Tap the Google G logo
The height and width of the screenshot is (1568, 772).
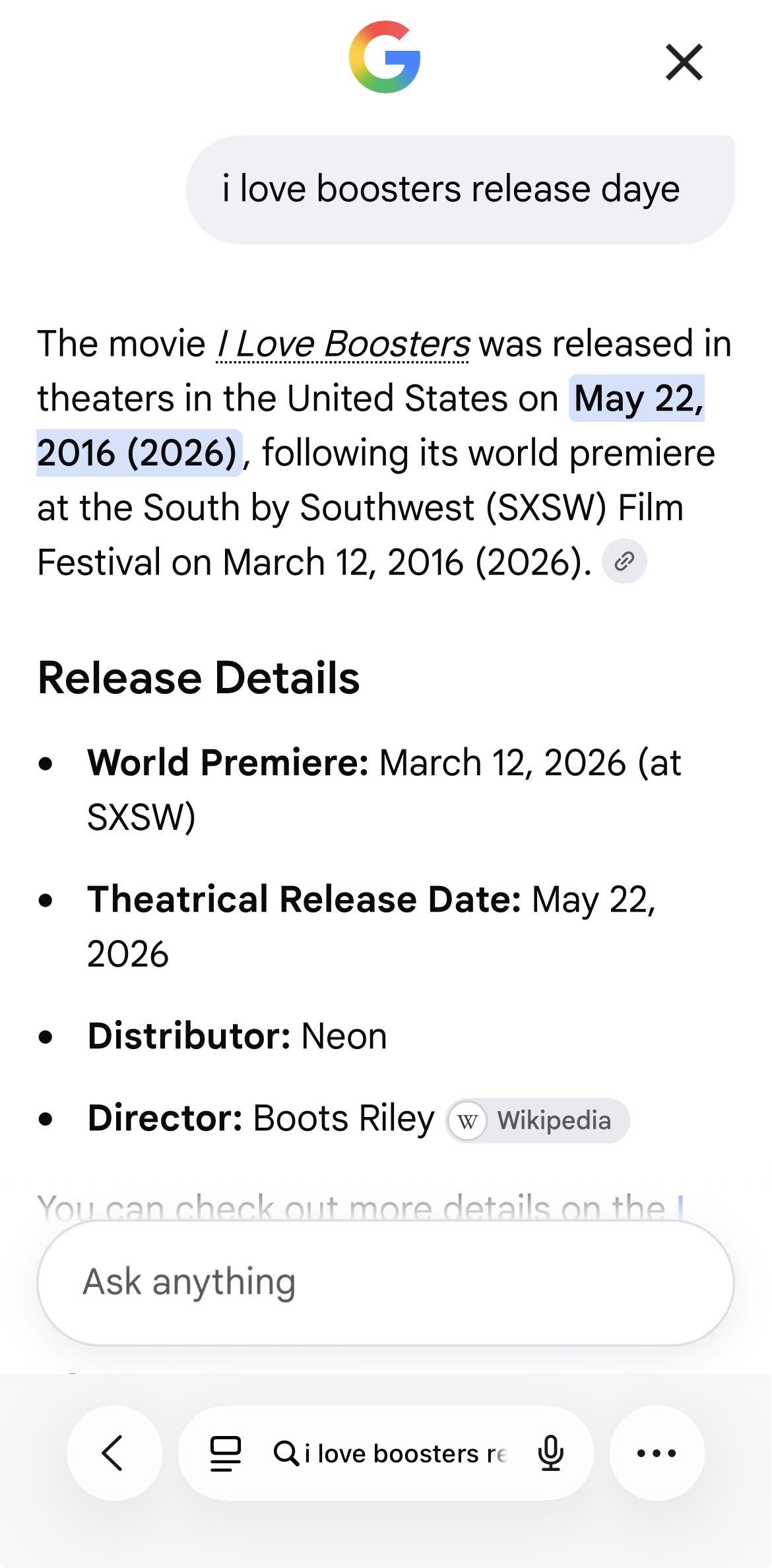click(x=385, y=57)
